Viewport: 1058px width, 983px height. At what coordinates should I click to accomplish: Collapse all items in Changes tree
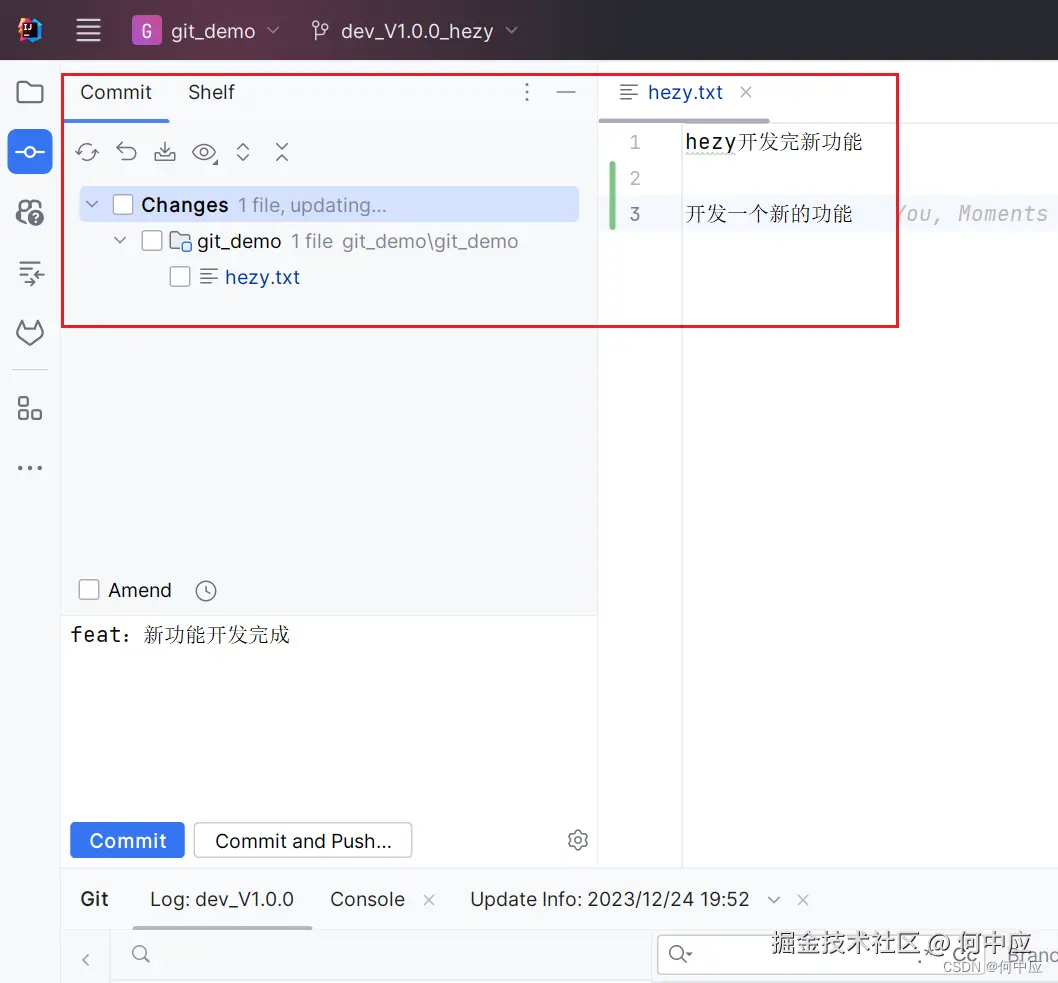(282, 152)
